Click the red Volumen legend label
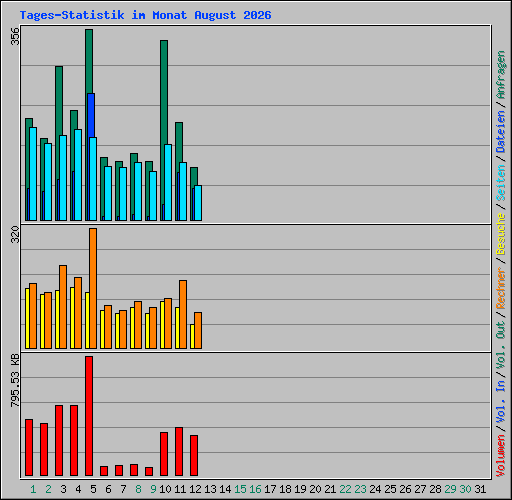 pyautogui.click(x=501, y=456)
